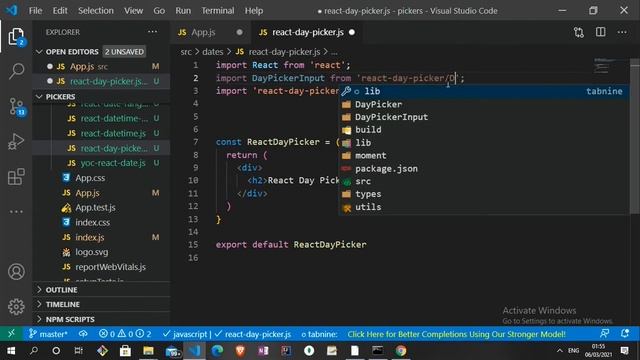Open the View menu
The width and height of the screenshot is (640, 360).
tap(133, 11)
